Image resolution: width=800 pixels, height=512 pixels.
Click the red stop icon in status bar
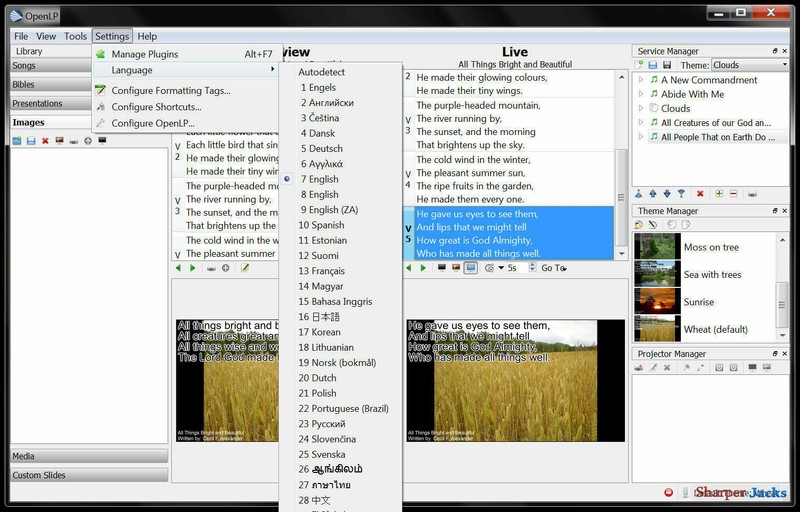tap(668, 492)
